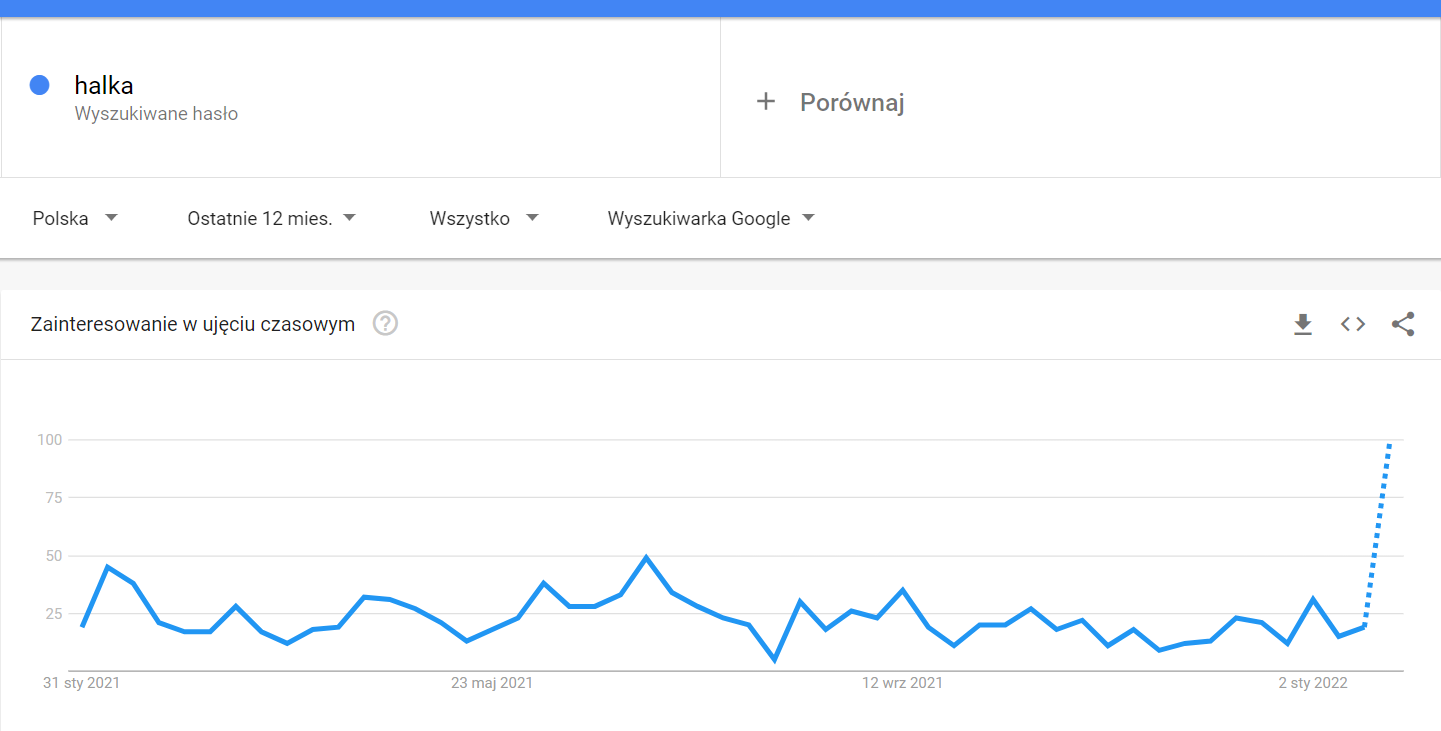
Task: Edit the halka search term
Action: click(x=104, y=86)
